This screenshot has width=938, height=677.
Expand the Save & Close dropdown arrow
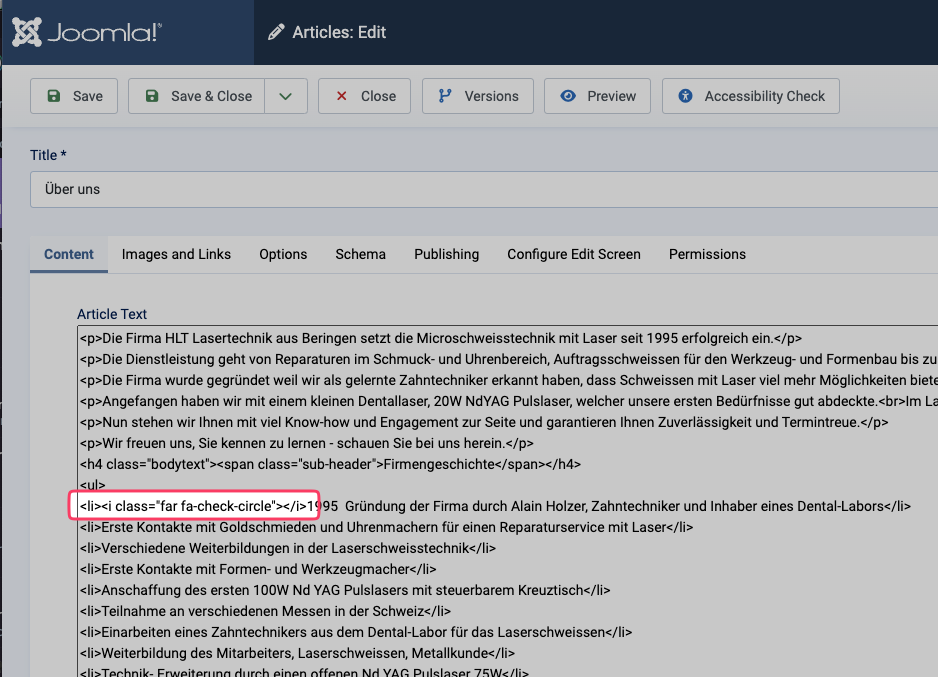click(x=286, y=96)
